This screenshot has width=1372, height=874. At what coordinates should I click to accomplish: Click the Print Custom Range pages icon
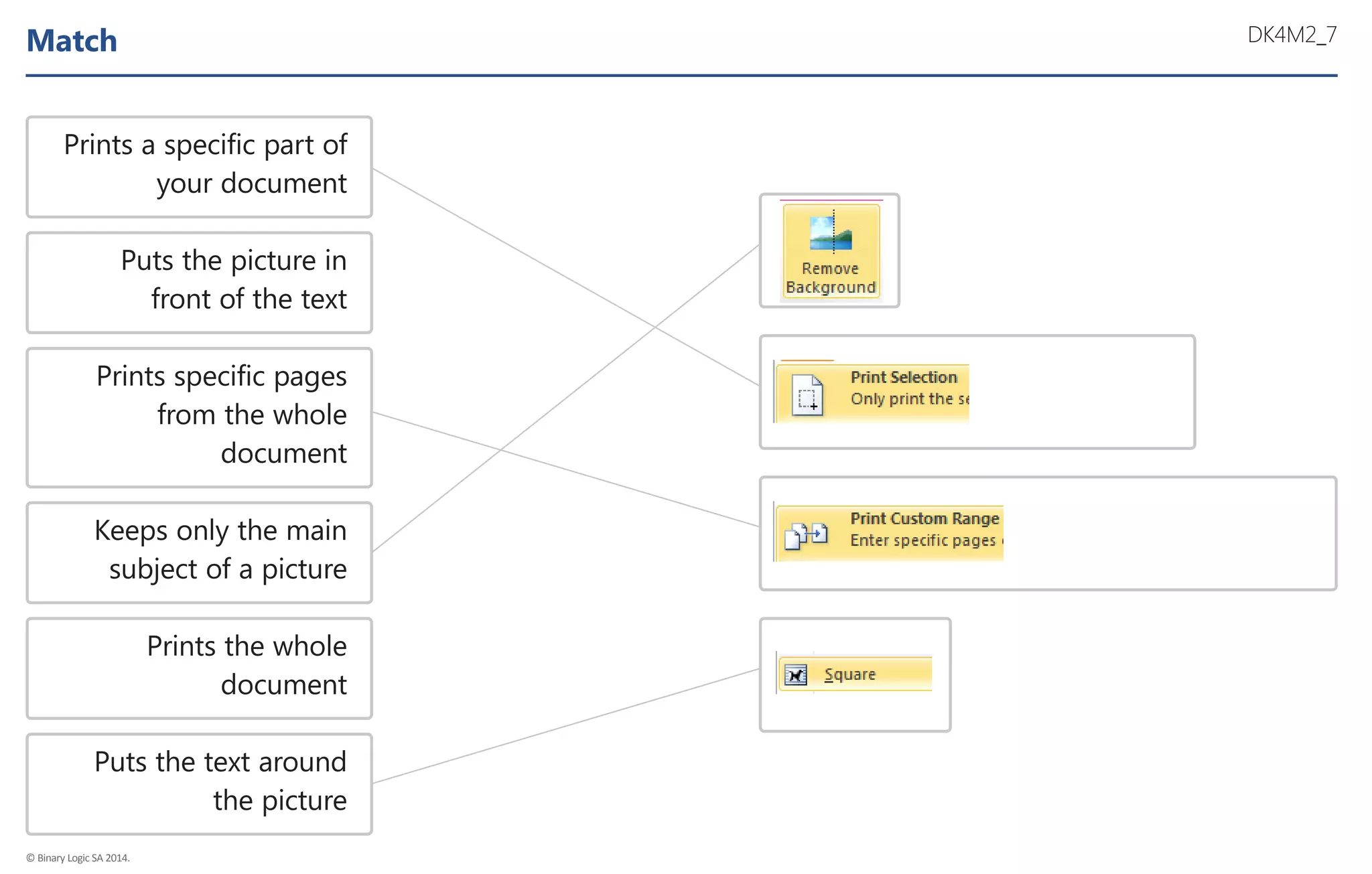click(x=806, y=535)
